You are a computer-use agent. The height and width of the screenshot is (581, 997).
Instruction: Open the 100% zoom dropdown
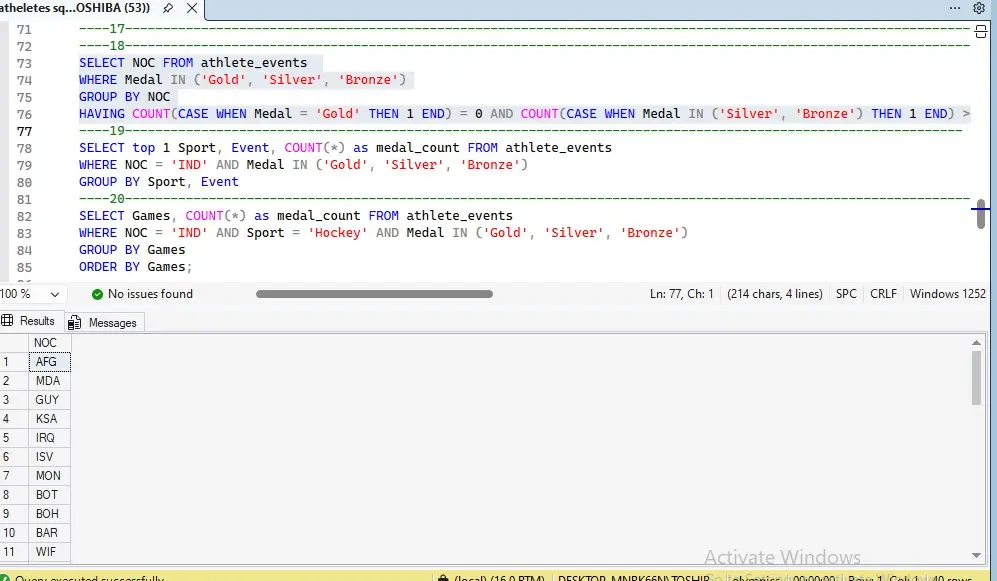[30, 293]
